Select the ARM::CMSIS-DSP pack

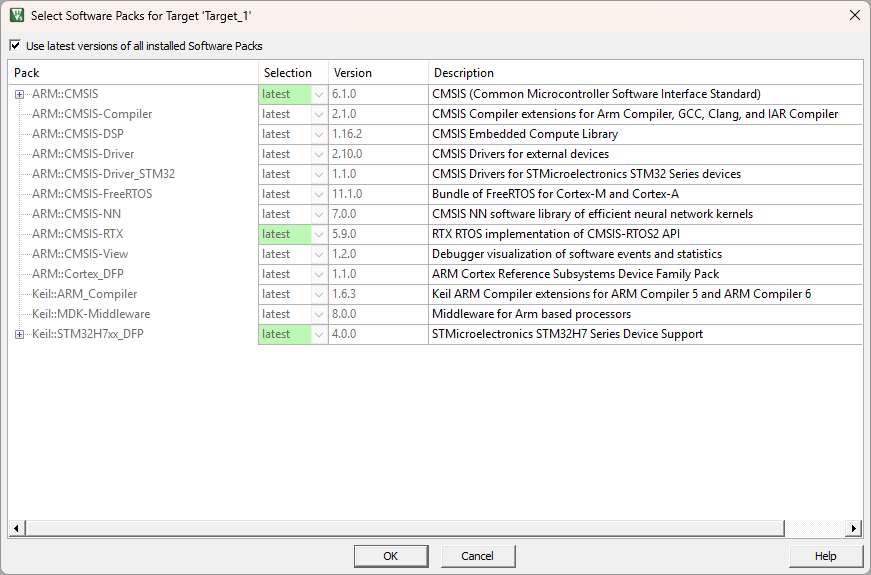click(78, 134)
